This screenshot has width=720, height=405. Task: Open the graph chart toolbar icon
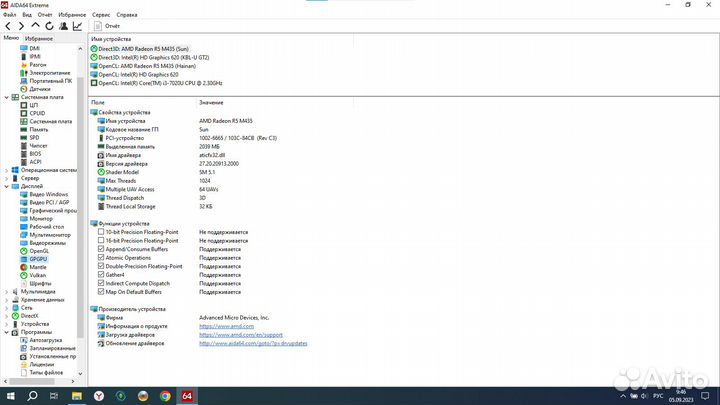(77, 26)
